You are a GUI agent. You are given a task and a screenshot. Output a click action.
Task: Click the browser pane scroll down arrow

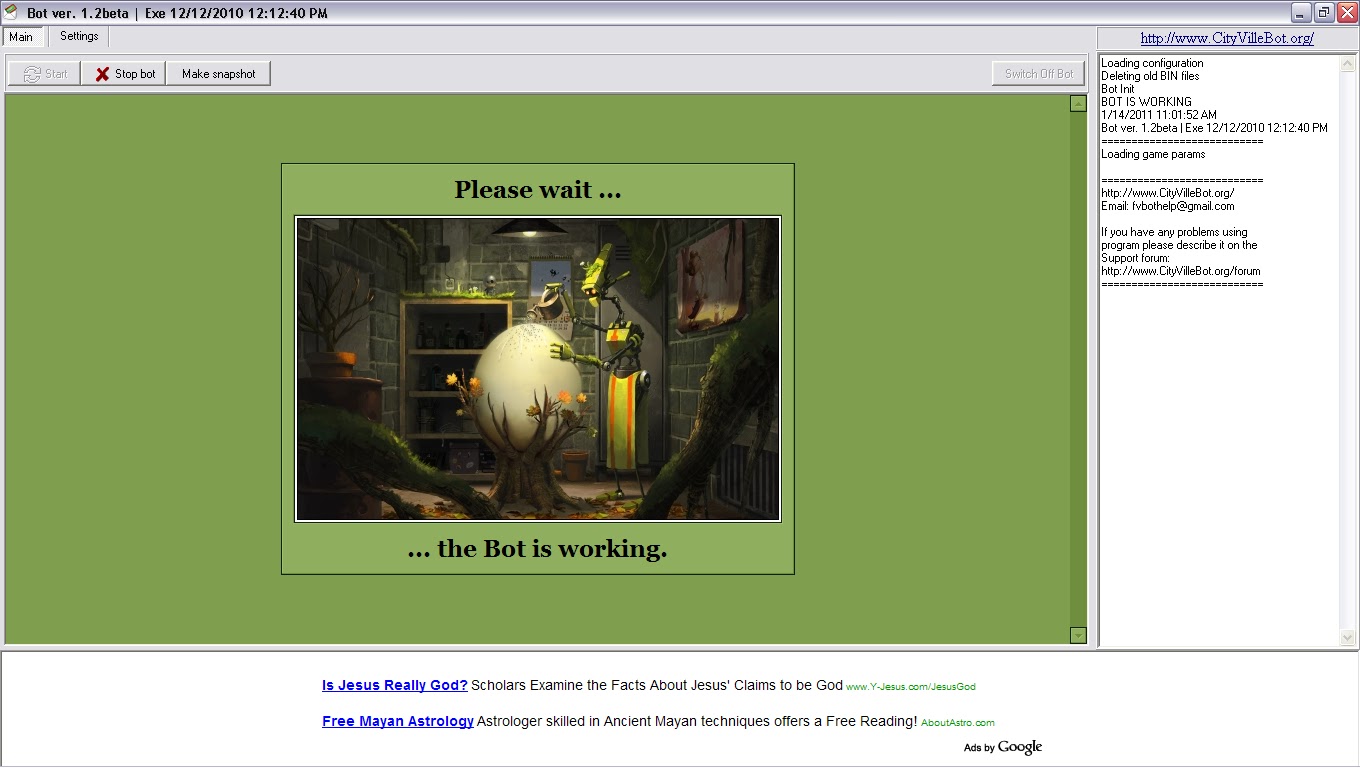pos(1078,635)
